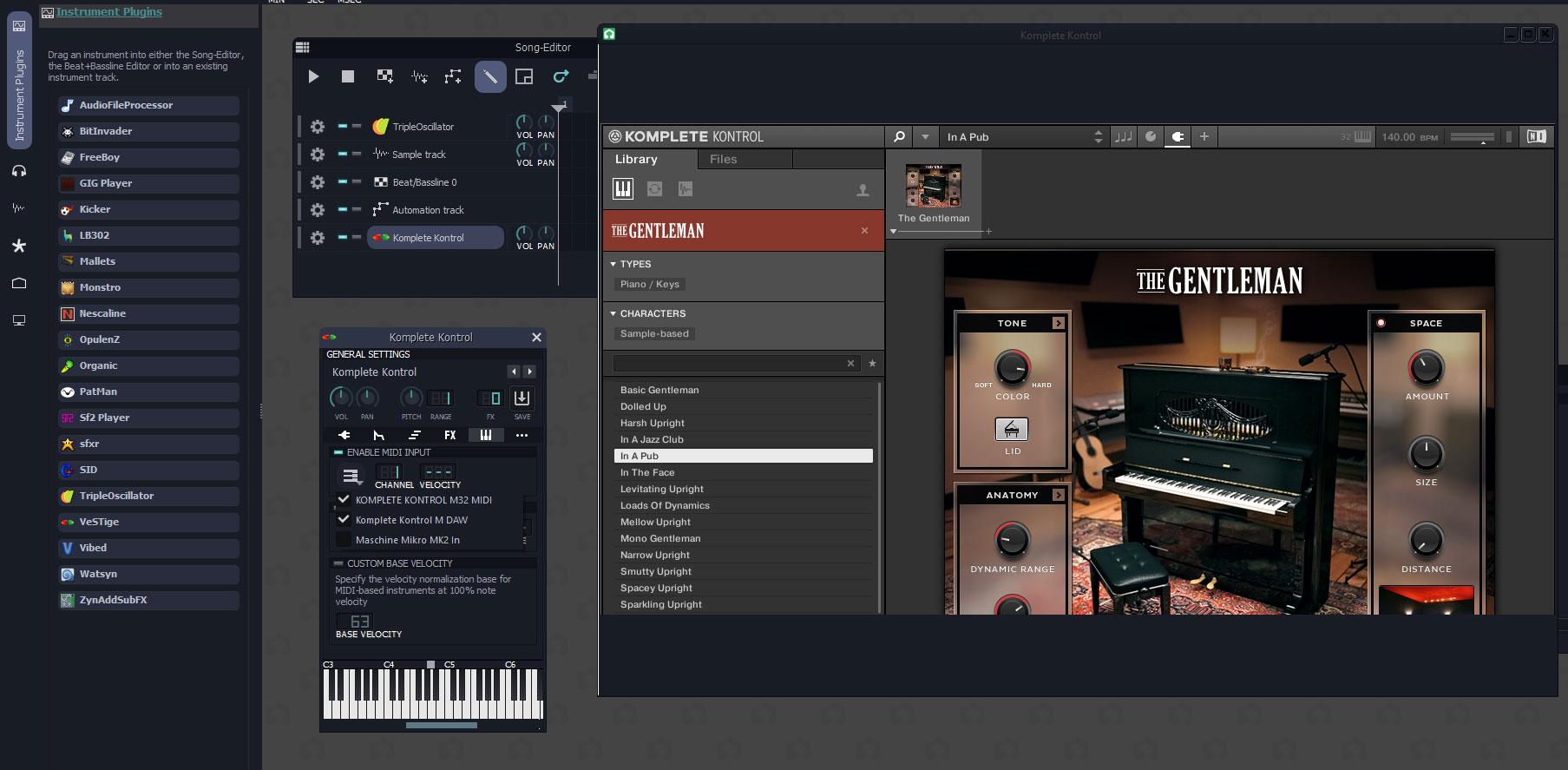The width and height of the screenshot is (1568, 770).
Task: Mute the Beat/Bassline 0 track
Action: coord(343,182)
